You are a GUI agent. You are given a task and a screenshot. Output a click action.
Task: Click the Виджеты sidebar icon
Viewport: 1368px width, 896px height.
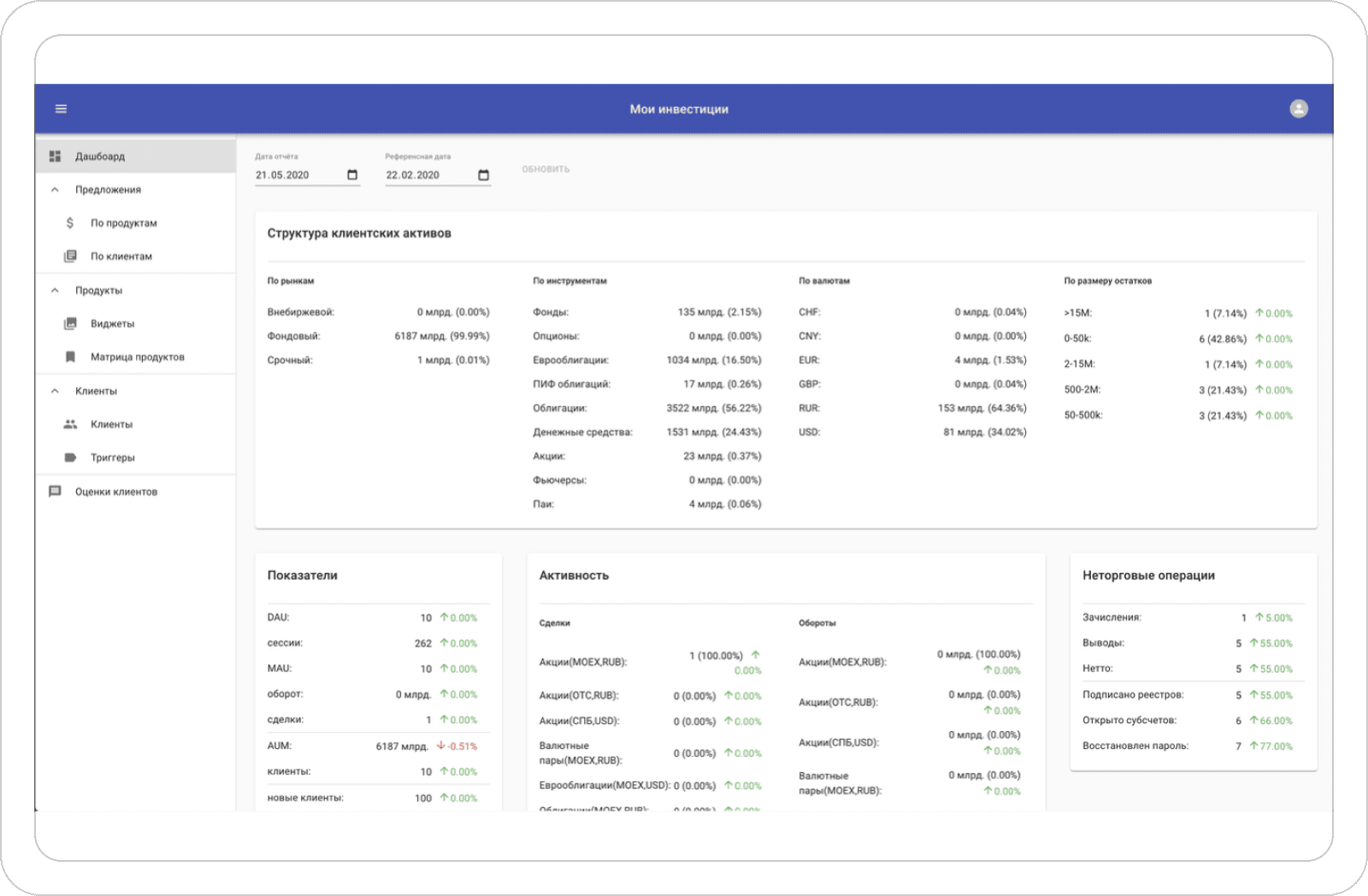coord(70,324)
